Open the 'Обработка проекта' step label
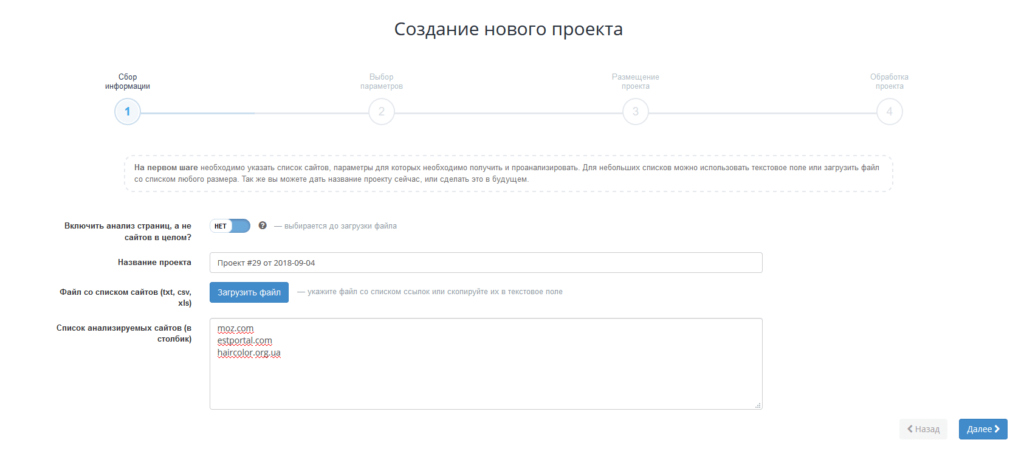The width and height of the screenshot is (1024, 451). [x=889, y=81]
